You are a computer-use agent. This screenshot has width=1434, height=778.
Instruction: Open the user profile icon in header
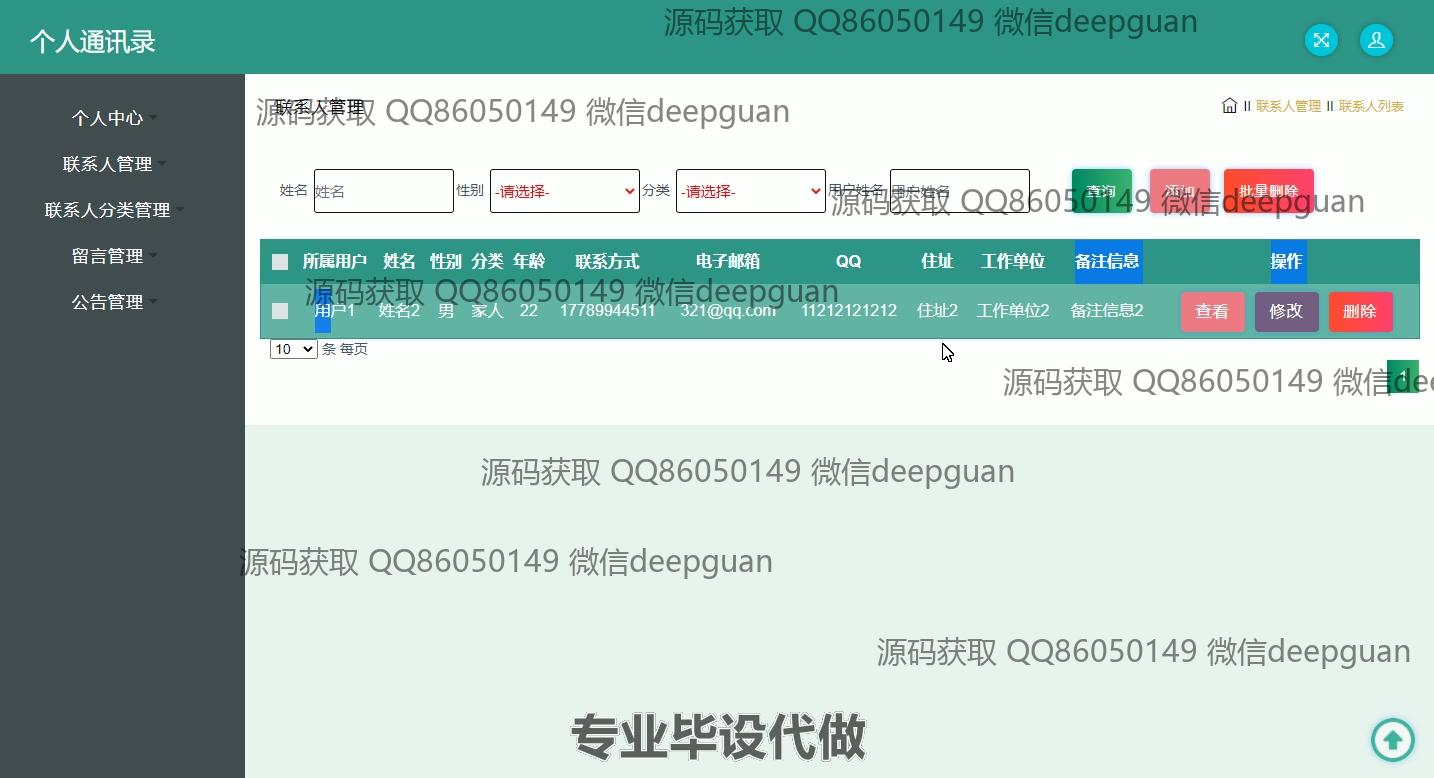[x=1376, y=40]
